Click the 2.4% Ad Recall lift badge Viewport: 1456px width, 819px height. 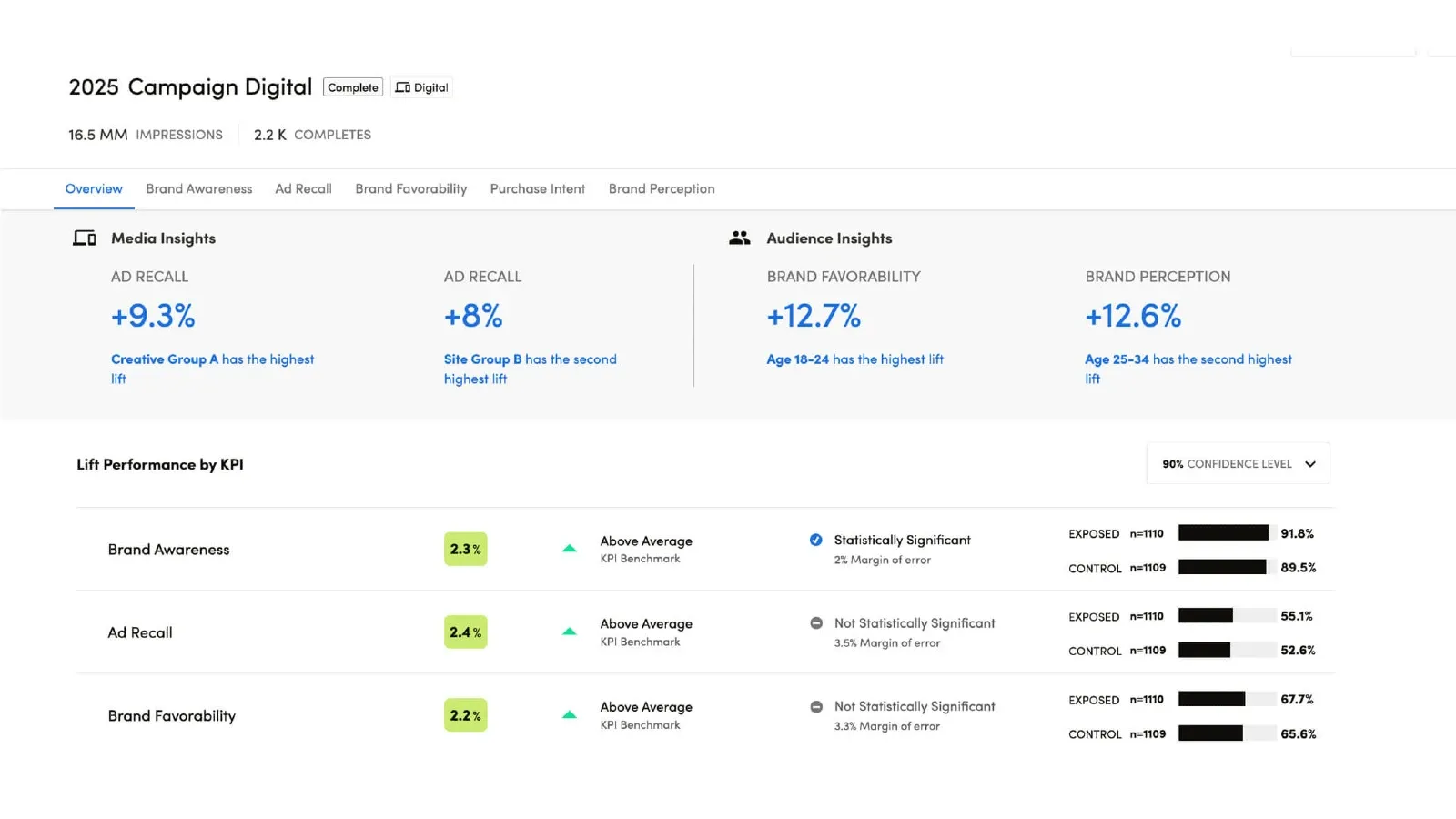(466, 632)
